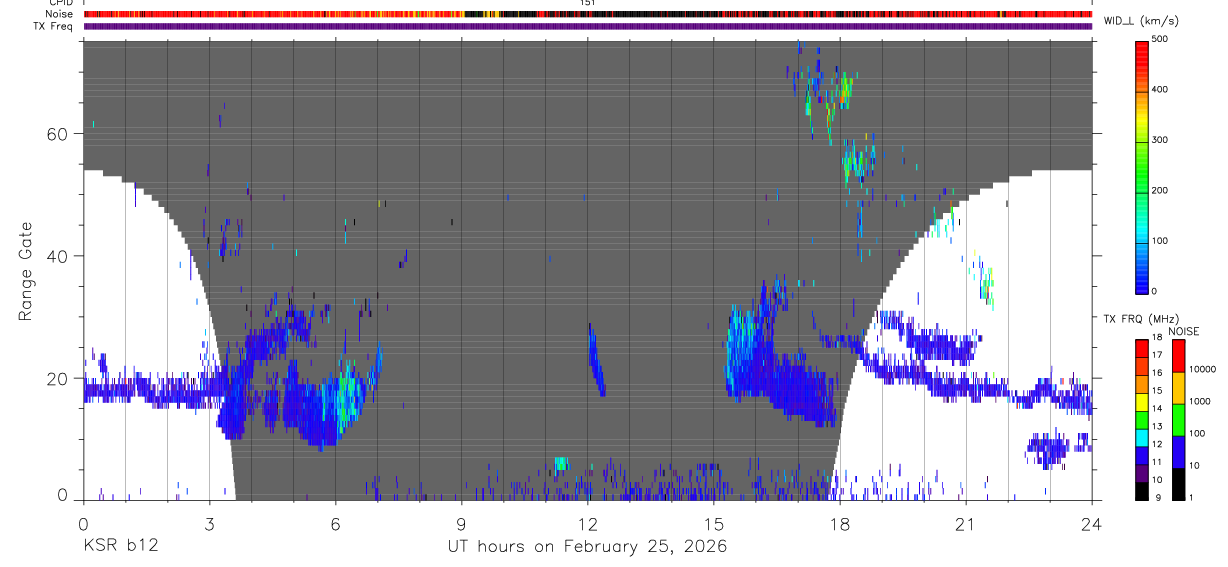Screen dimensions: 1228x567
Task: Click x-axis tick label '9'
Action: (x=462, y=523)
